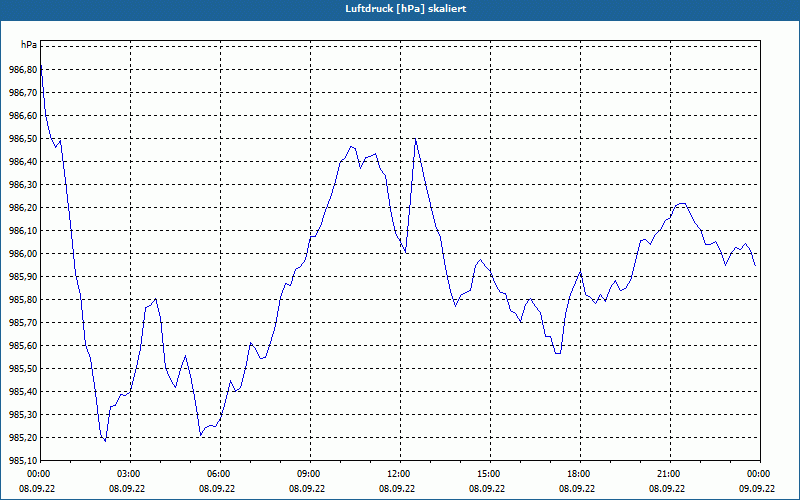Select the 09.09.22 date label

point(757,489)
